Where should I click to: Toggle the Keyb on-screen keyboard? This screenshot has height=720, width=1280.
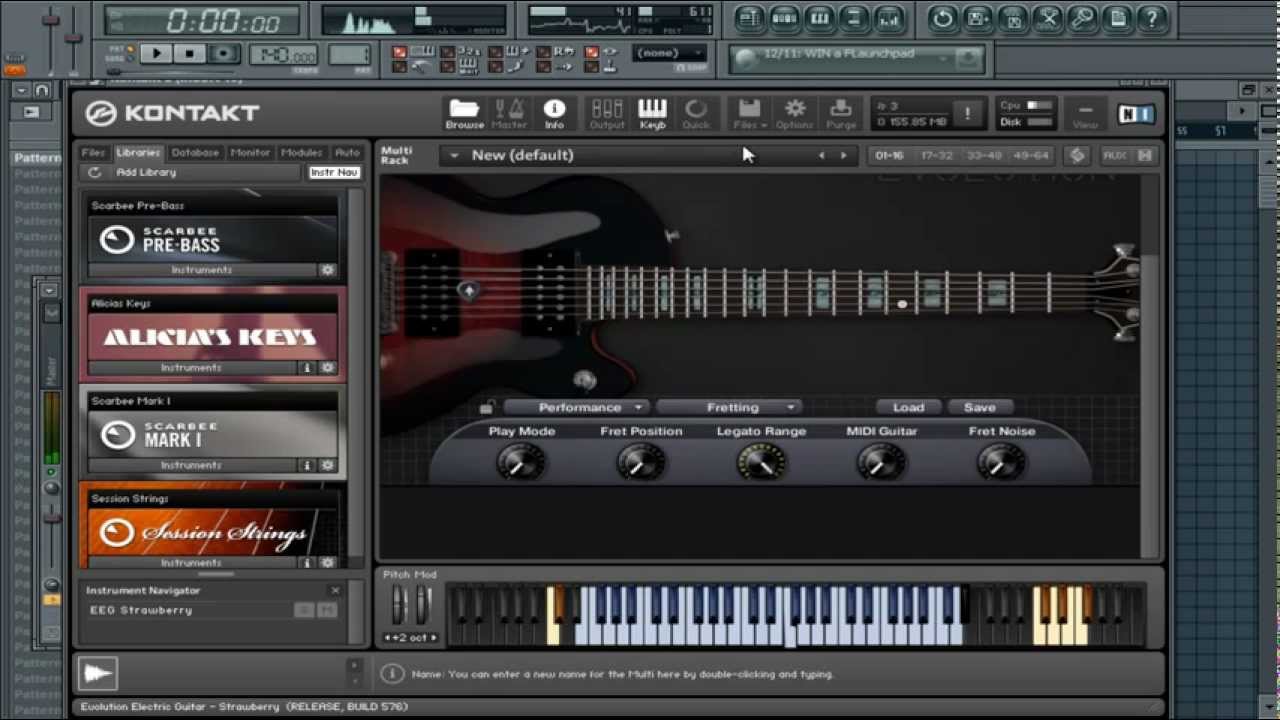tap(652, 114)
